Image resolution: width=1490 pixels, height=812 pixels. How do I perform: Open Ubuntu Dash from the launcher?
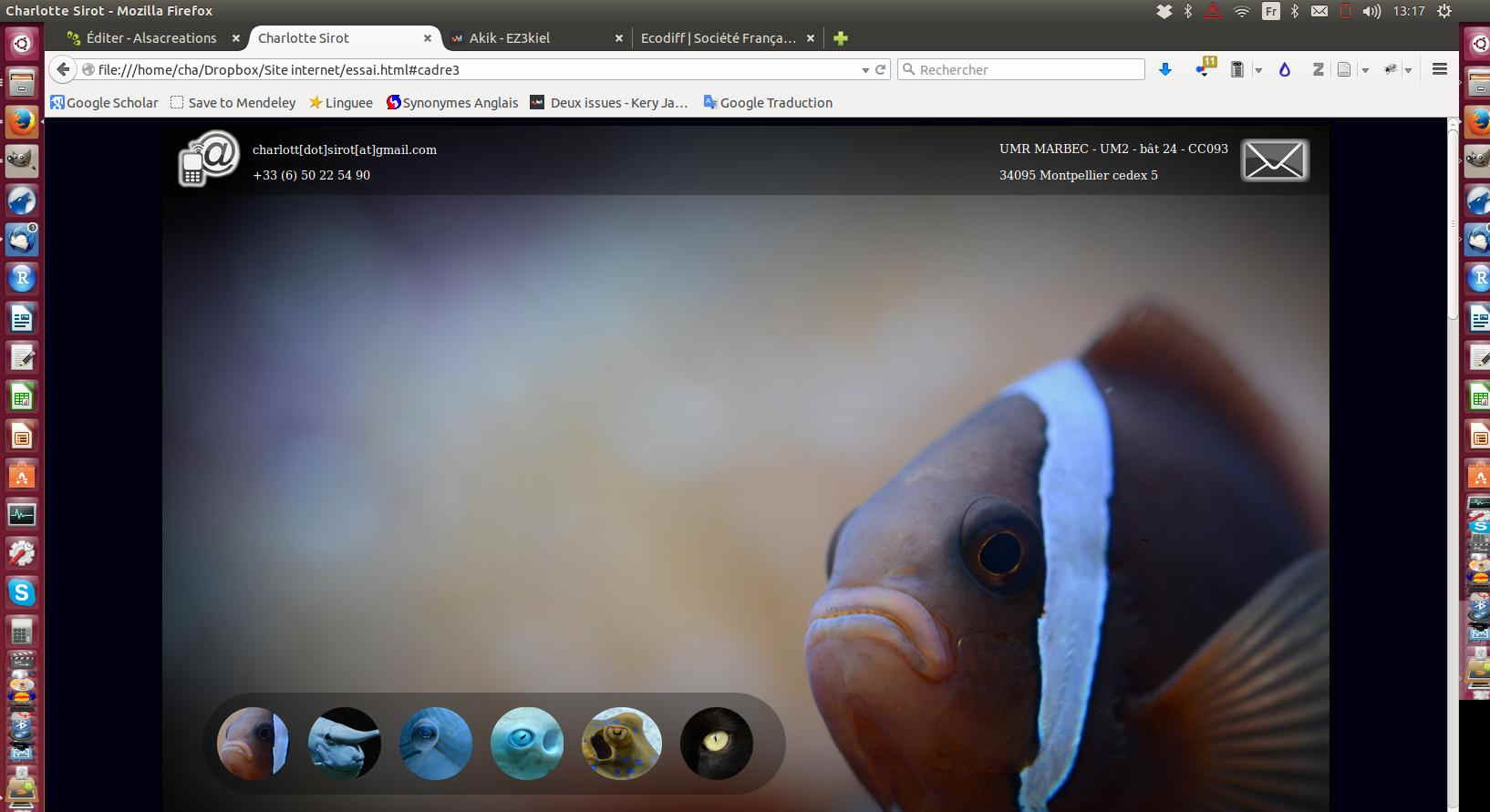22,43
